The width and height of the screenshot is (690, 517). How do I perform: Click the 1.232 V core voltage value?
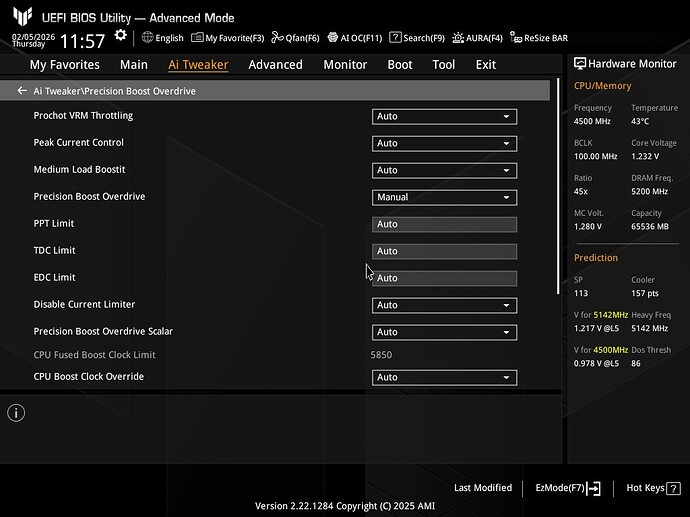645,157
